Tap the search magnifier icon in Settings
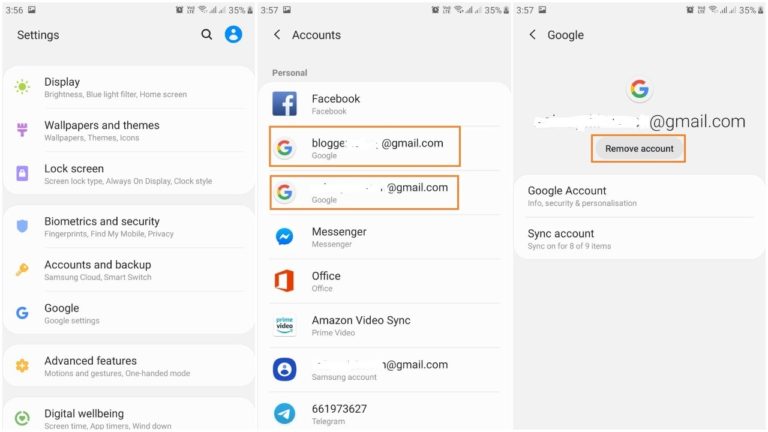Screen dimensions: 768x432 click(207, 35)
